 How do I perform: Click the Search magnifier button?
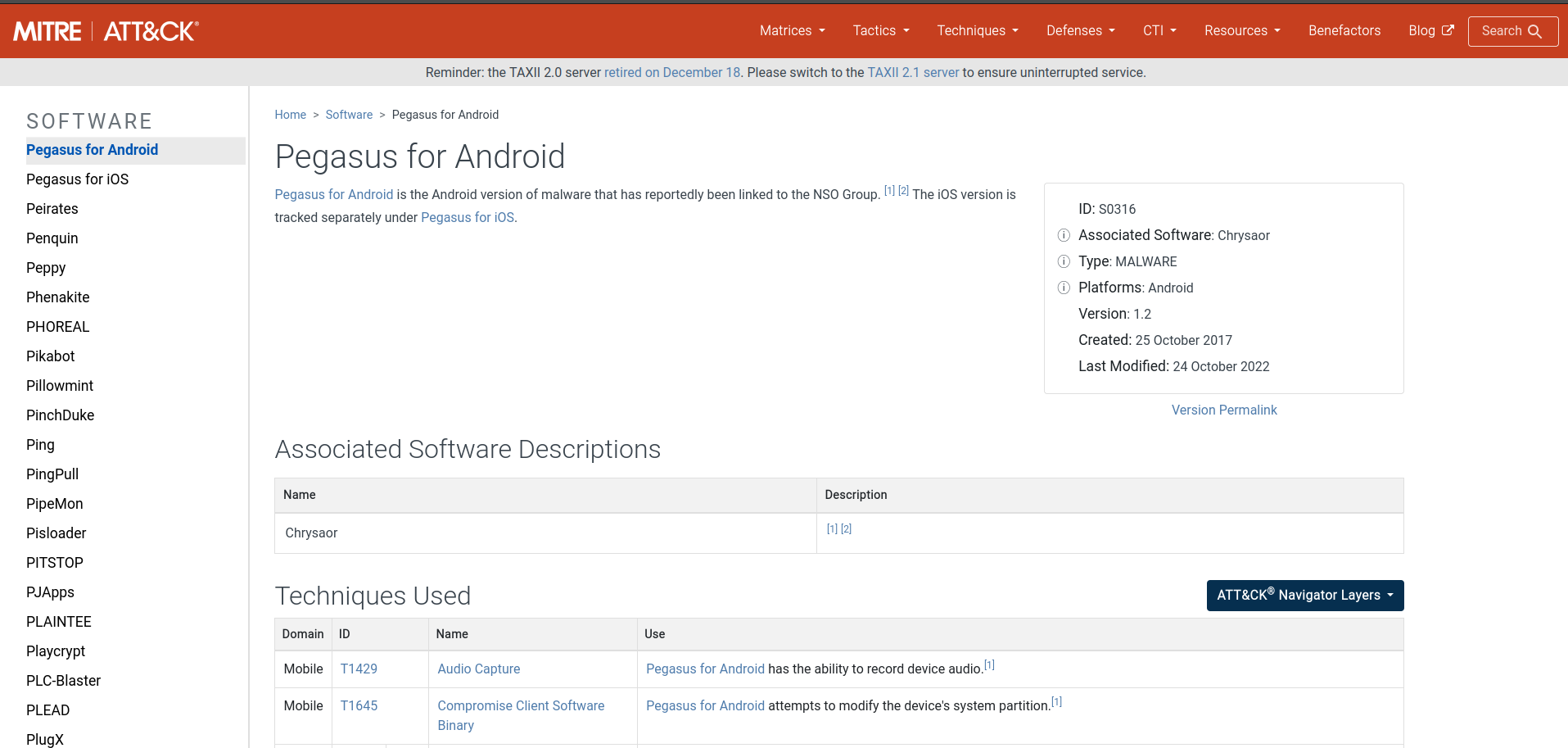pyautogui.click(x=1512, y=31)
